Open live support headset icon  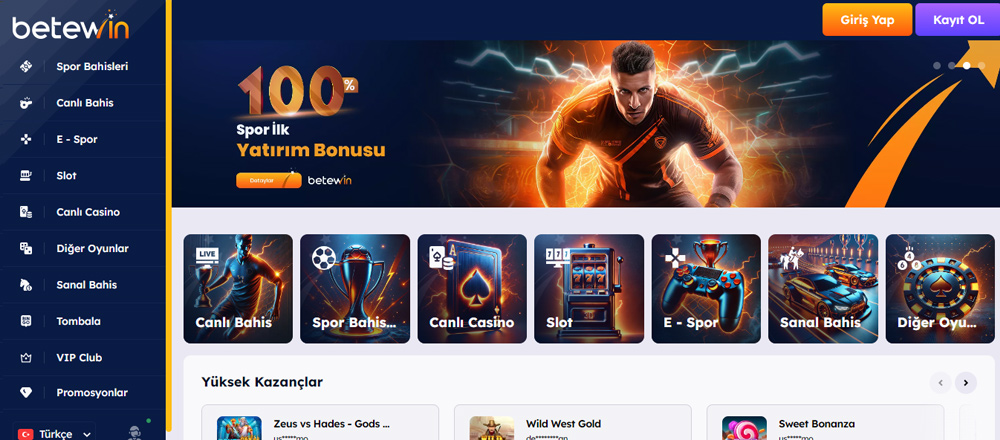click(x=135, y=433)
